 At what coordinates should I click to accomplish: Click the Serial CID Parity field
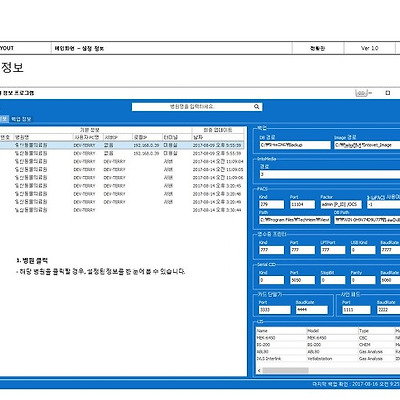pyautogui.click(x=363, y=280)
